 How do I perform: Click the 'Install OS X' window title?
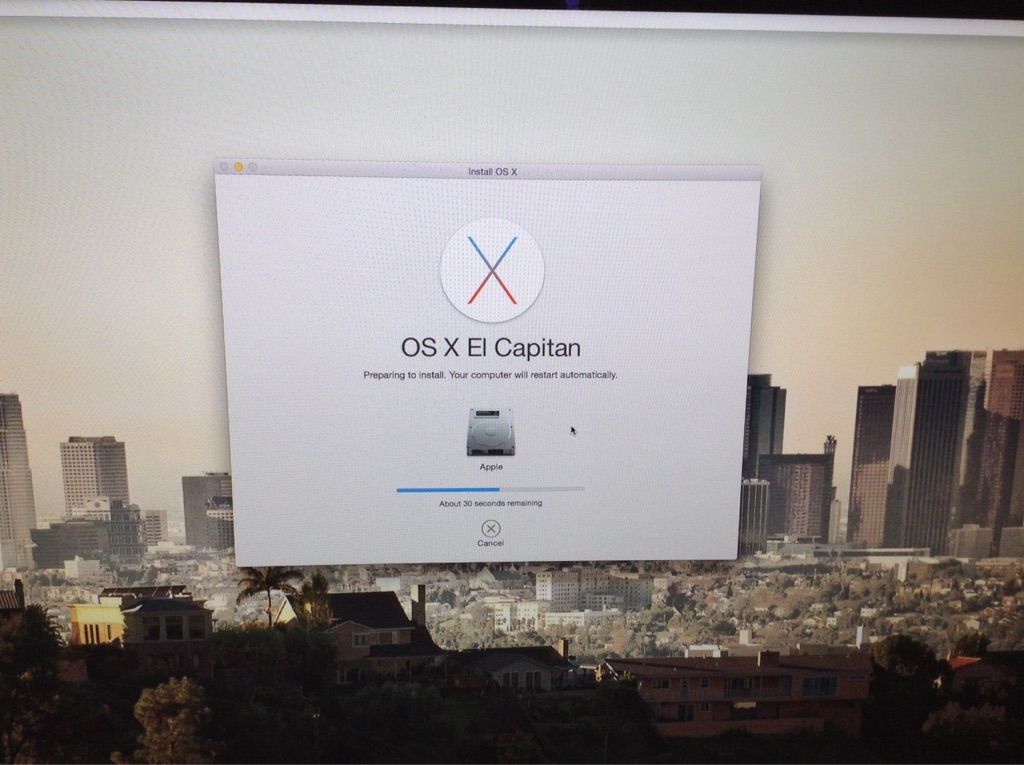pos(492,172)
